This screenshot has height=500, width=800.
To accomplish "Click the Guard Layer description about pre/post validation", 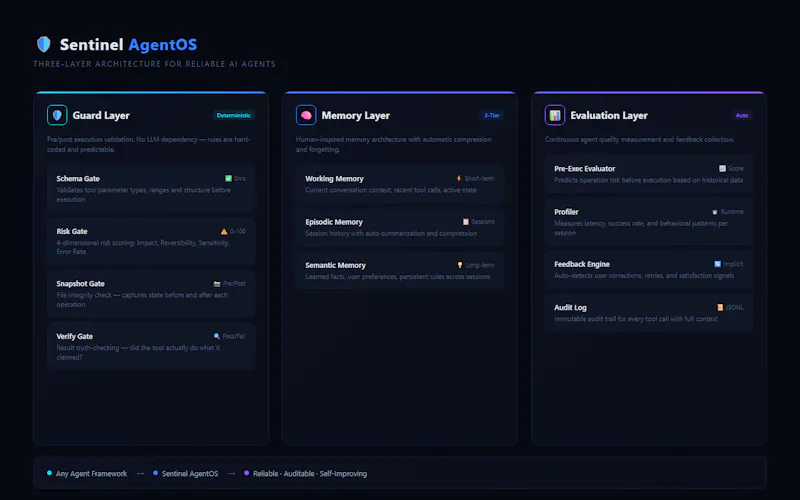I will pos(148,144).
